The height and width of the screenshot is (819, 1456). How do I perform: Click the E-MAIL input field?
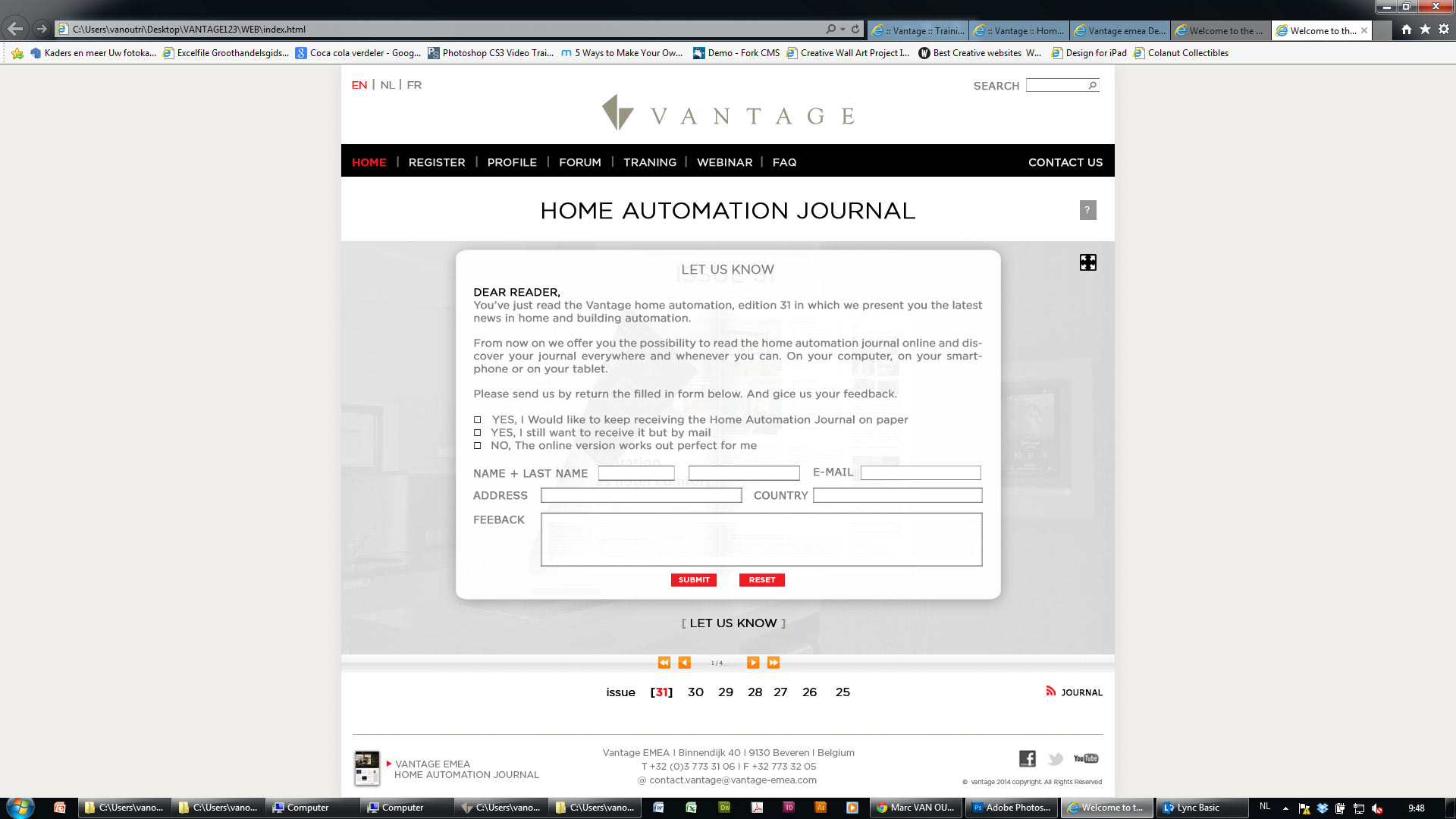[x=920, y=472]
